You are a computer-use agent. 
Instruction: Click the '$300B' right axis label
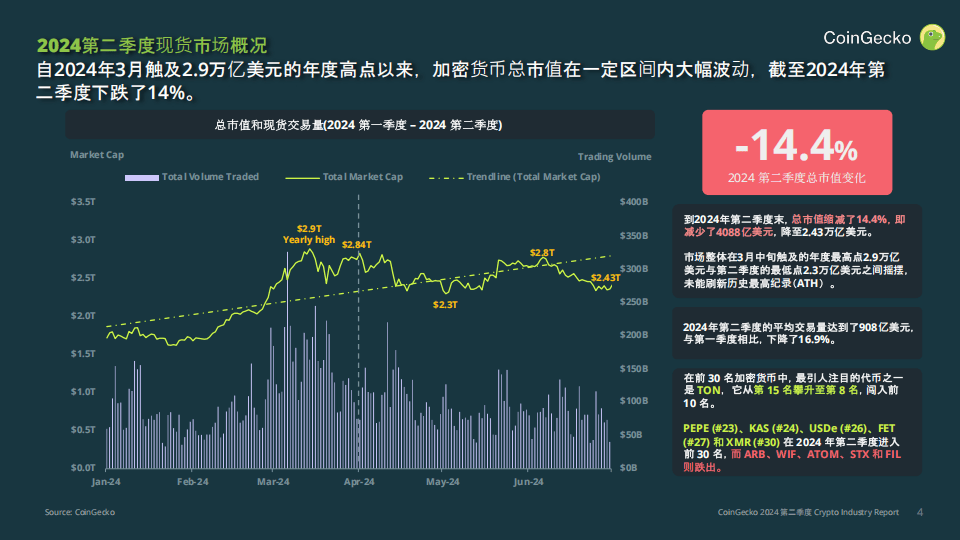pyautogui.click(x=634, y=269)
